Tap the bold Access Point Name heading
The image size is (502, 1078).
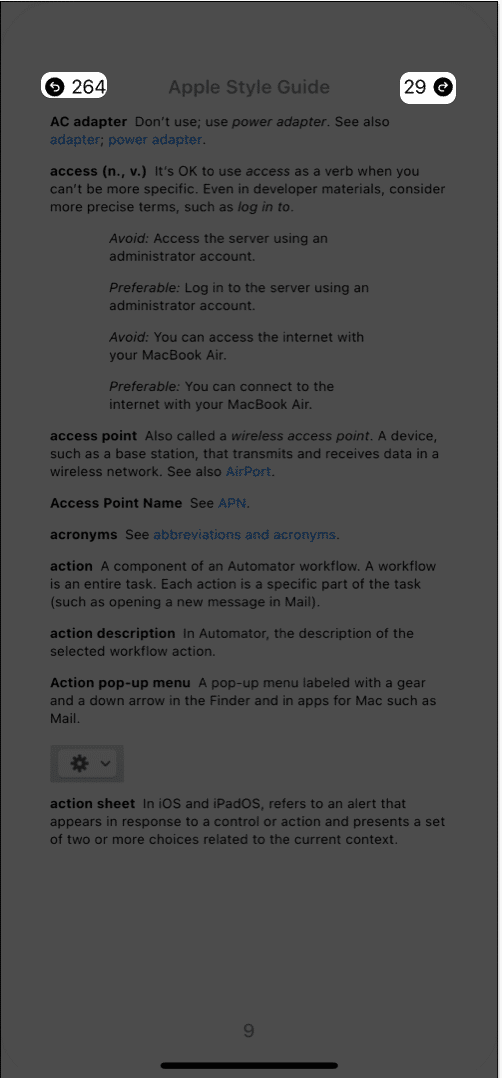(116, 503)
